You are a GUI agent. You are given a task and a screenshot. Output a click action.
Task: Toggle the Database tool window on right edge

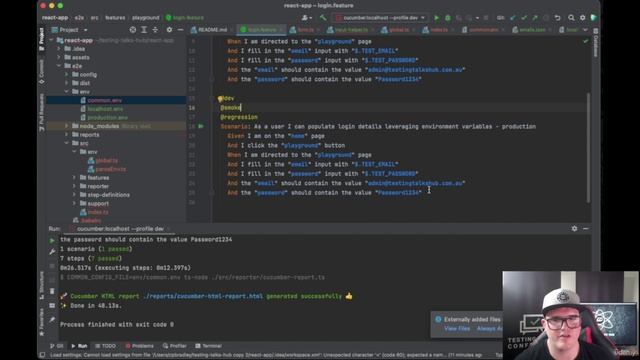point(596,43)
